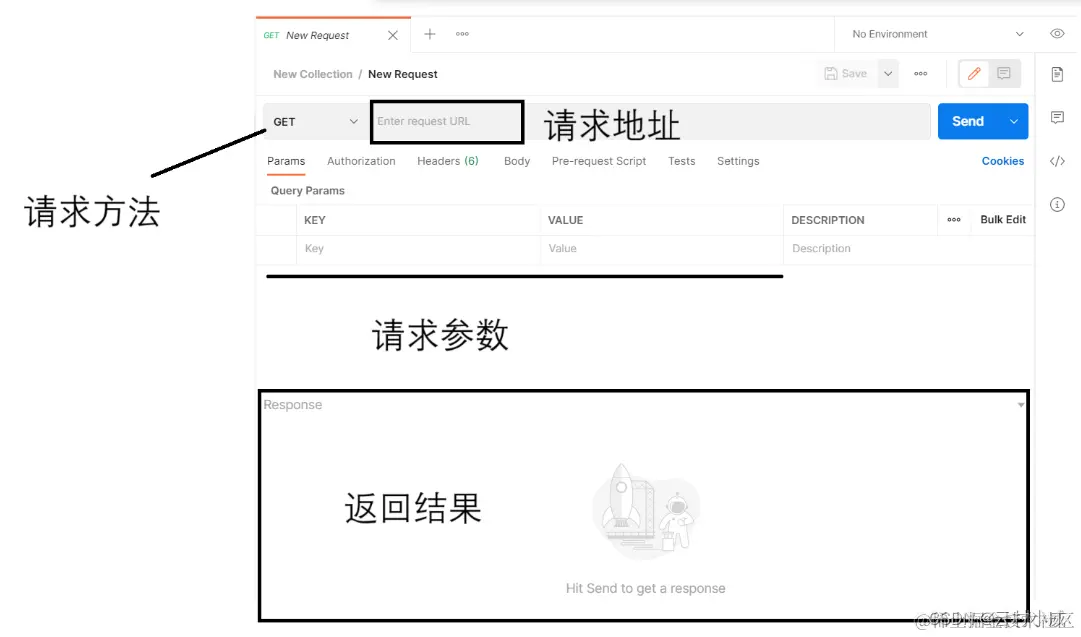This screenshot has width=1081, height=637.
Task: Click the DESCRIPTION column header
Action: pos(828,220)
